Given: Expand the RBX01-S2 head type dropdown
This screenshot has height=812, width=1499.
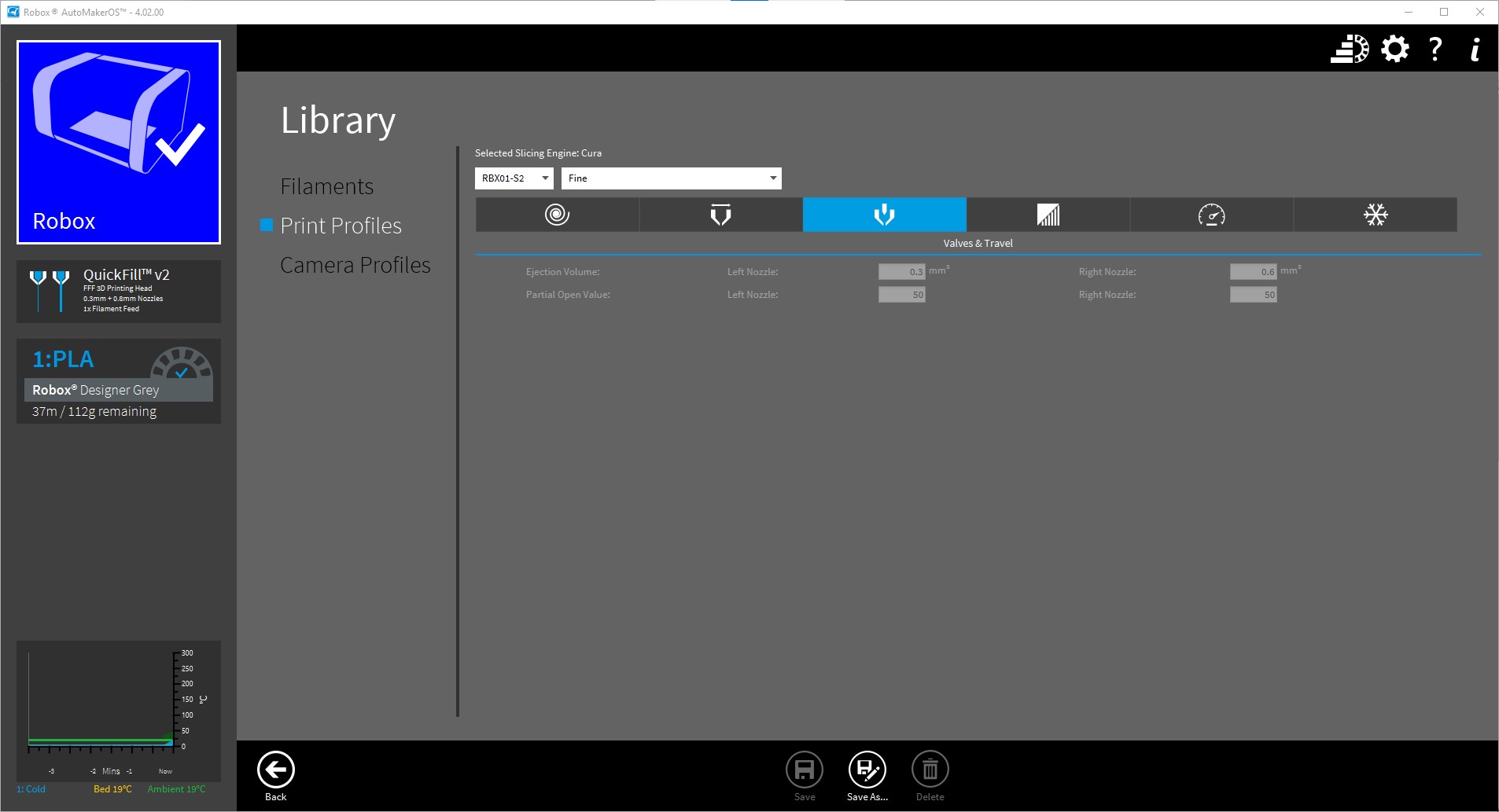Looking at the screenshot, I should (x=514, y=178).
